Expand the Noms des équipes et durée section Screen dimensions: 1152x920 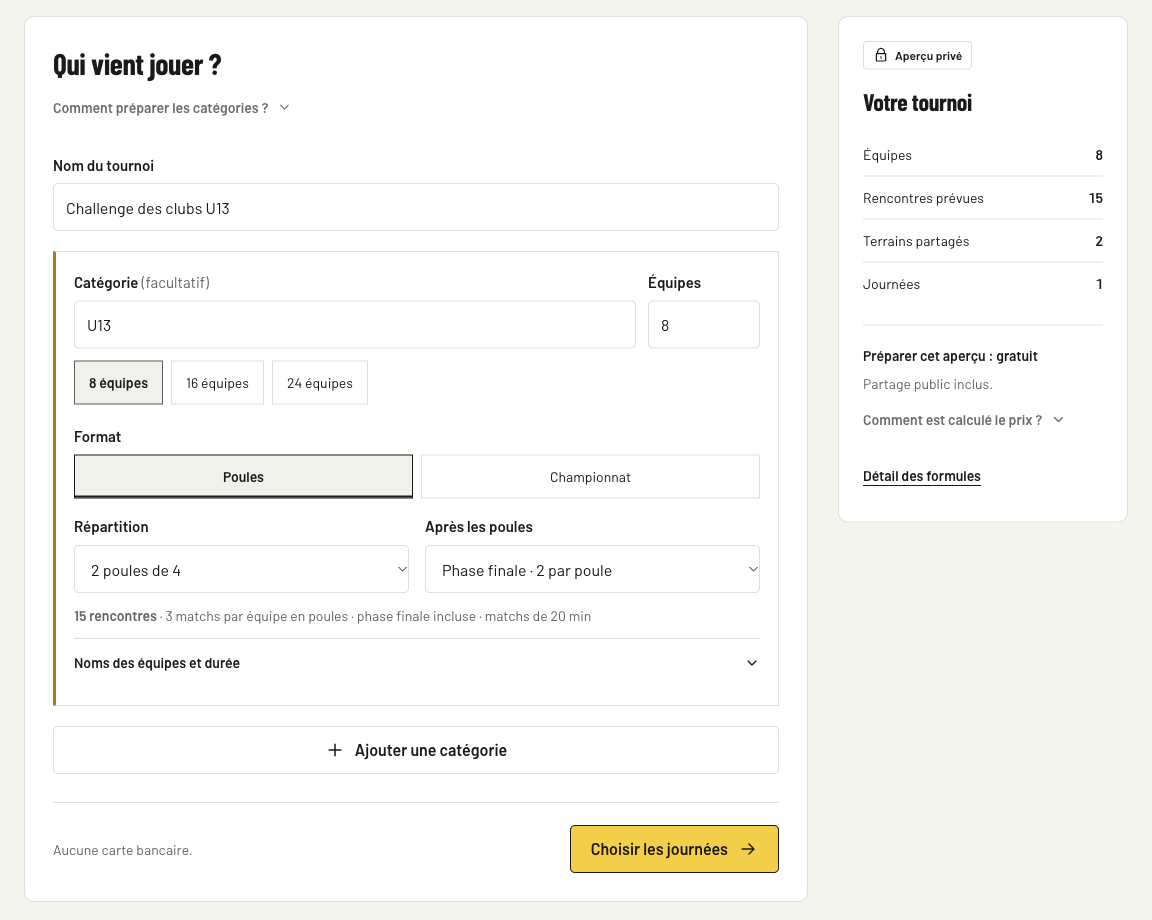click(417, 663)
